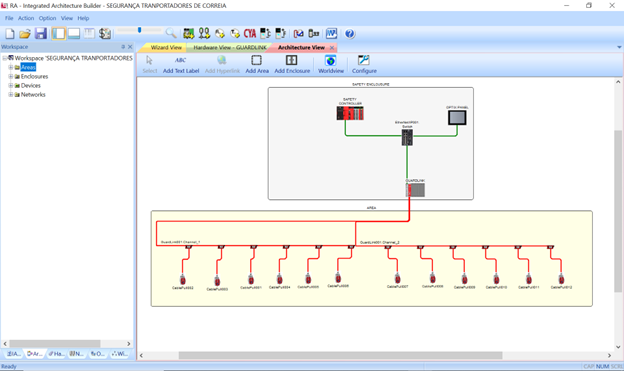Select the Networks tree item
The height and width of the screenshot is (371, 624).
click(33, 95)
